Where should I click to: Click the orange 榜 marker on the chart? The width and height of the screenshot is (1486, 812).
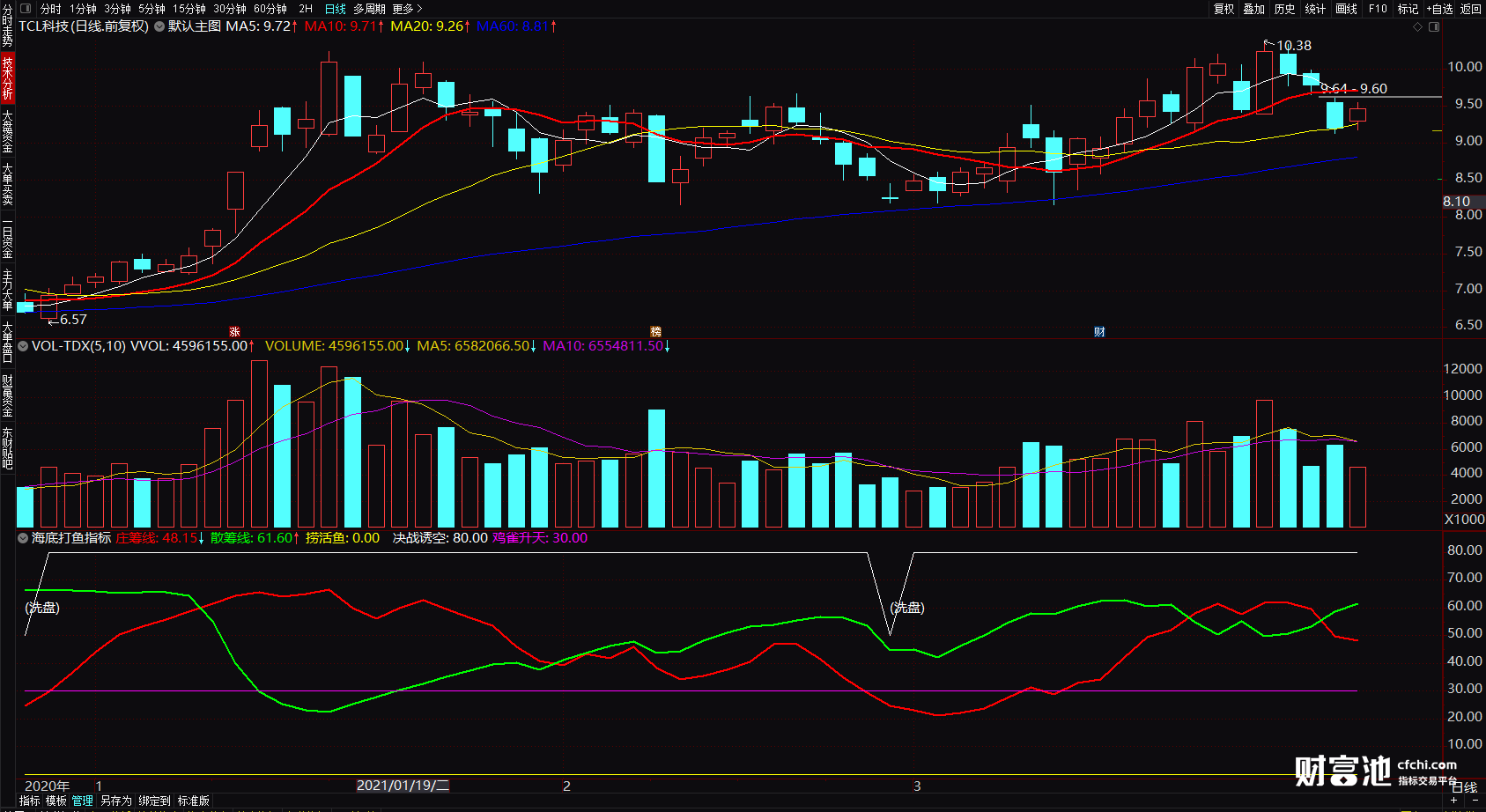coord(655,332)
